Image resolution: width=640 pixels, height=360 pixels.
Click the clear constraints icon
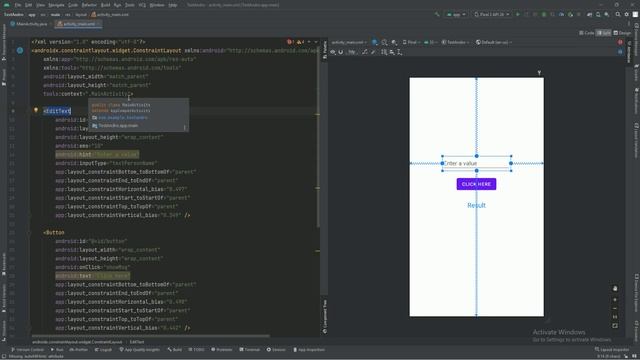(364, 52)
